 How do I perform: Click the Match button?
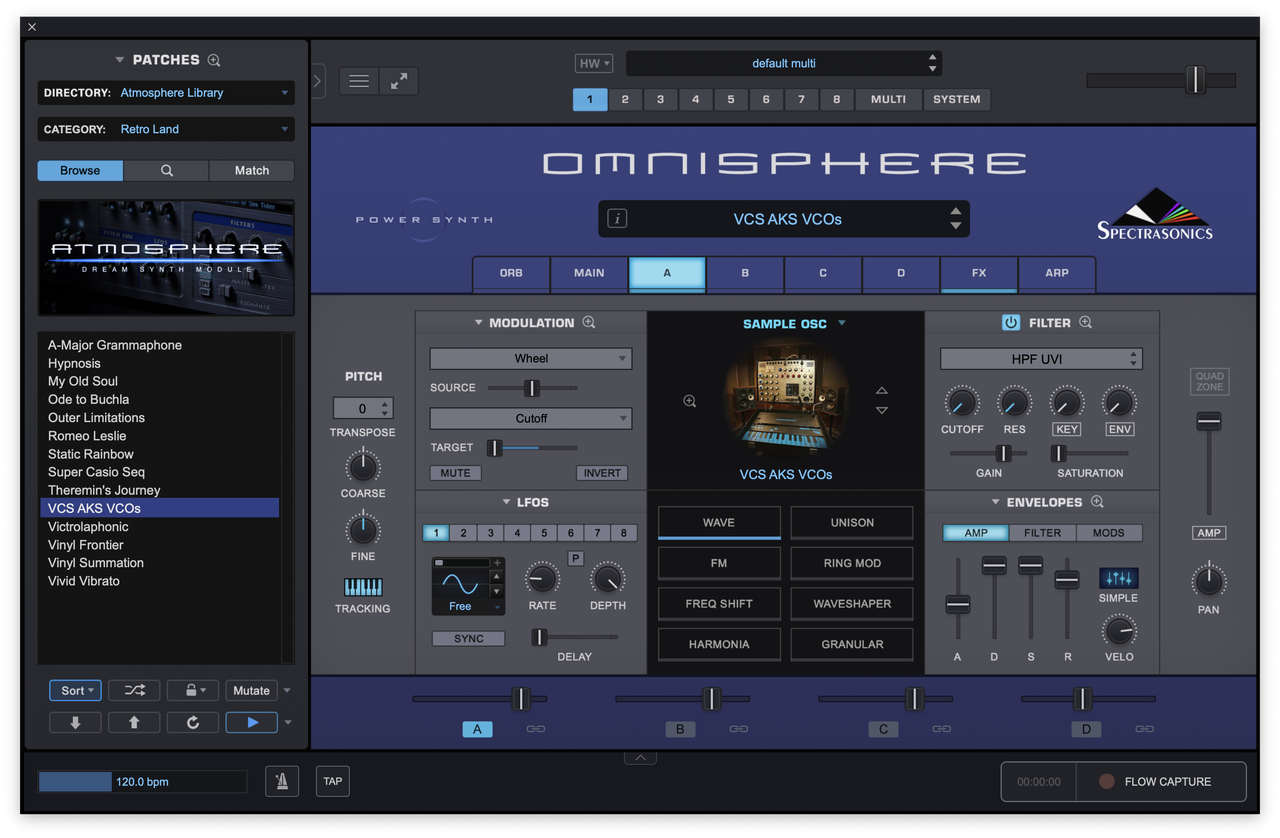252,170
